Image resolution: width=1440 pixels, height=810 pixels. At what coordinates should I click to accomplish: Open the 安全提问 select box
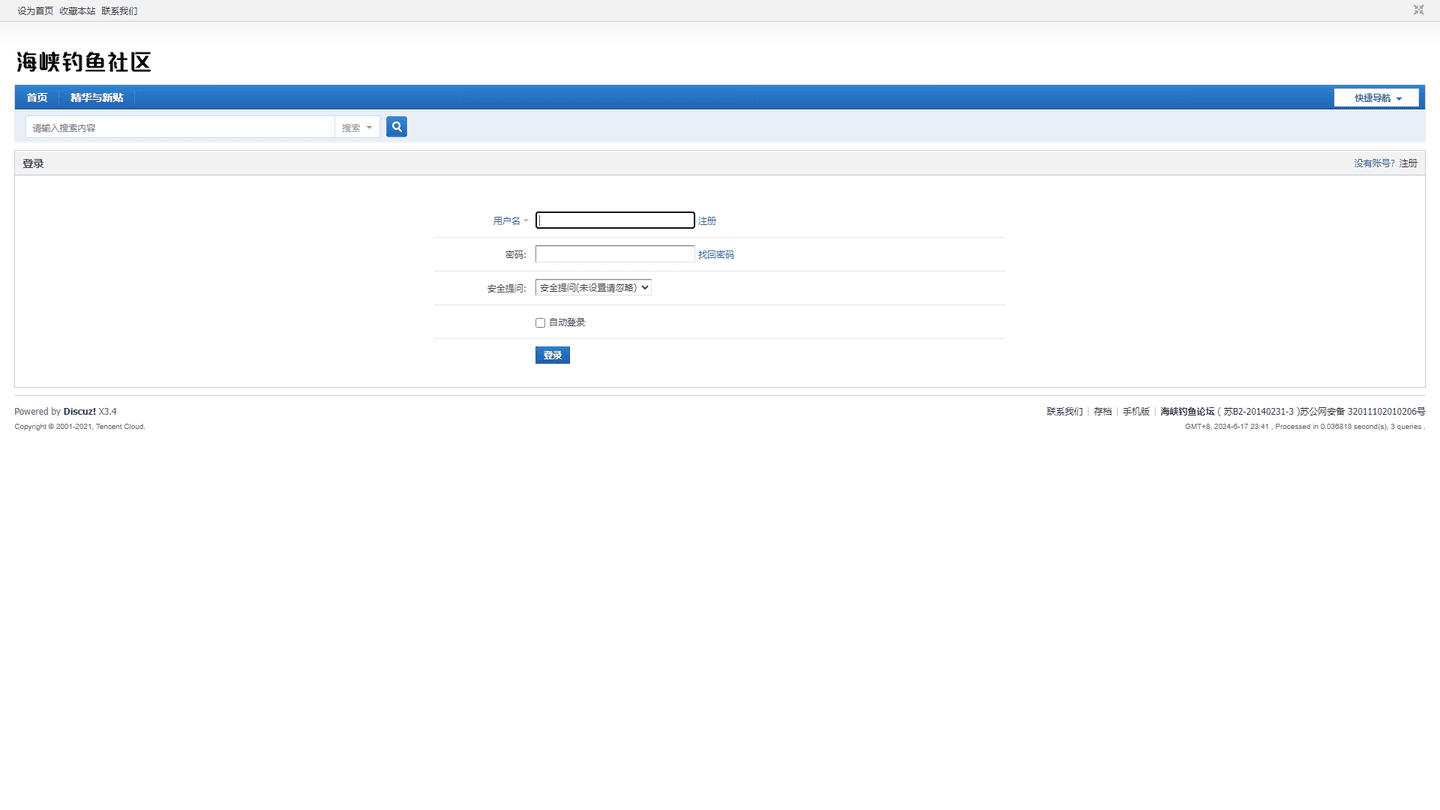[x=593, y=287]
